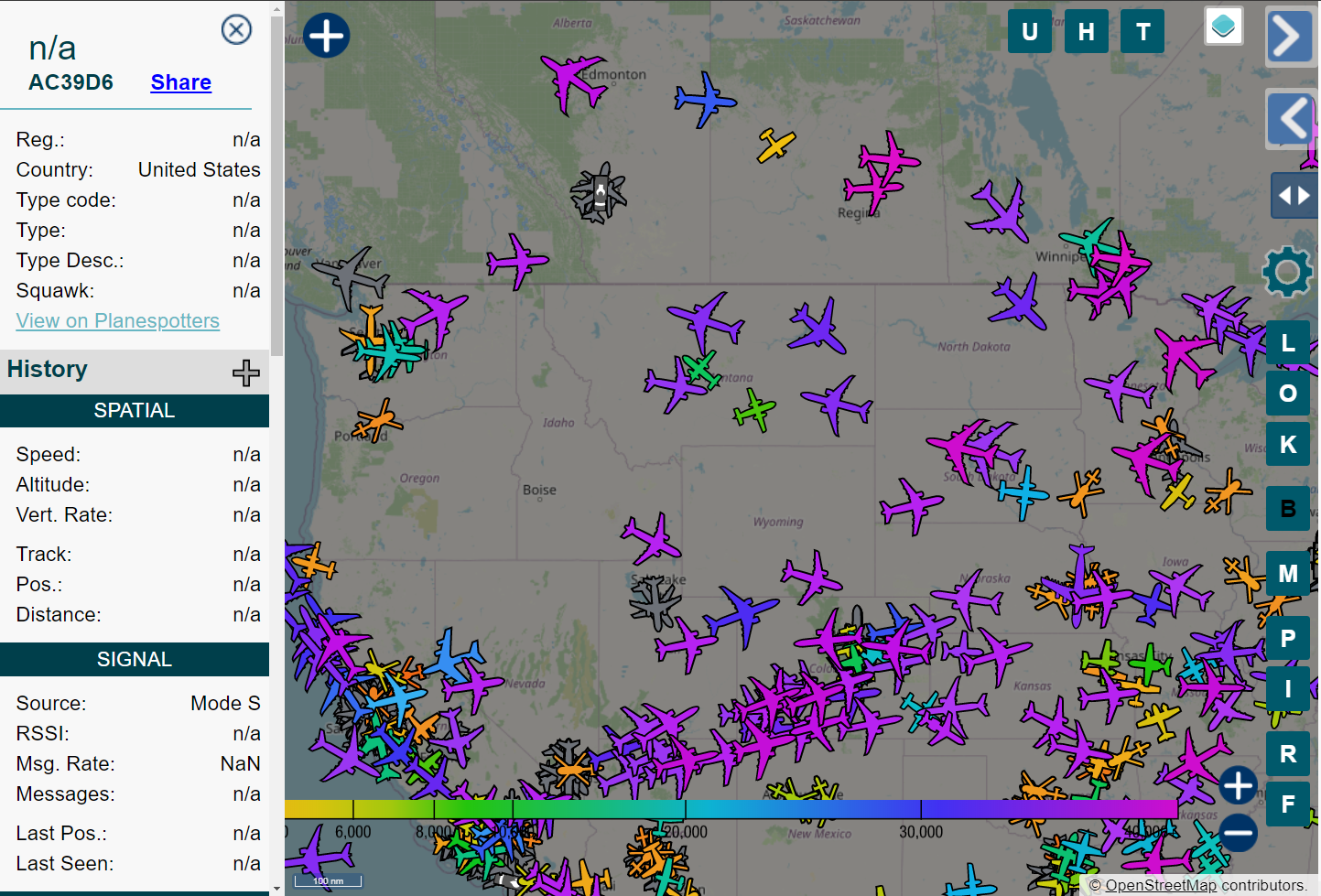Toggle the P map button
1321x896 pixels.
click(1288, 638)
